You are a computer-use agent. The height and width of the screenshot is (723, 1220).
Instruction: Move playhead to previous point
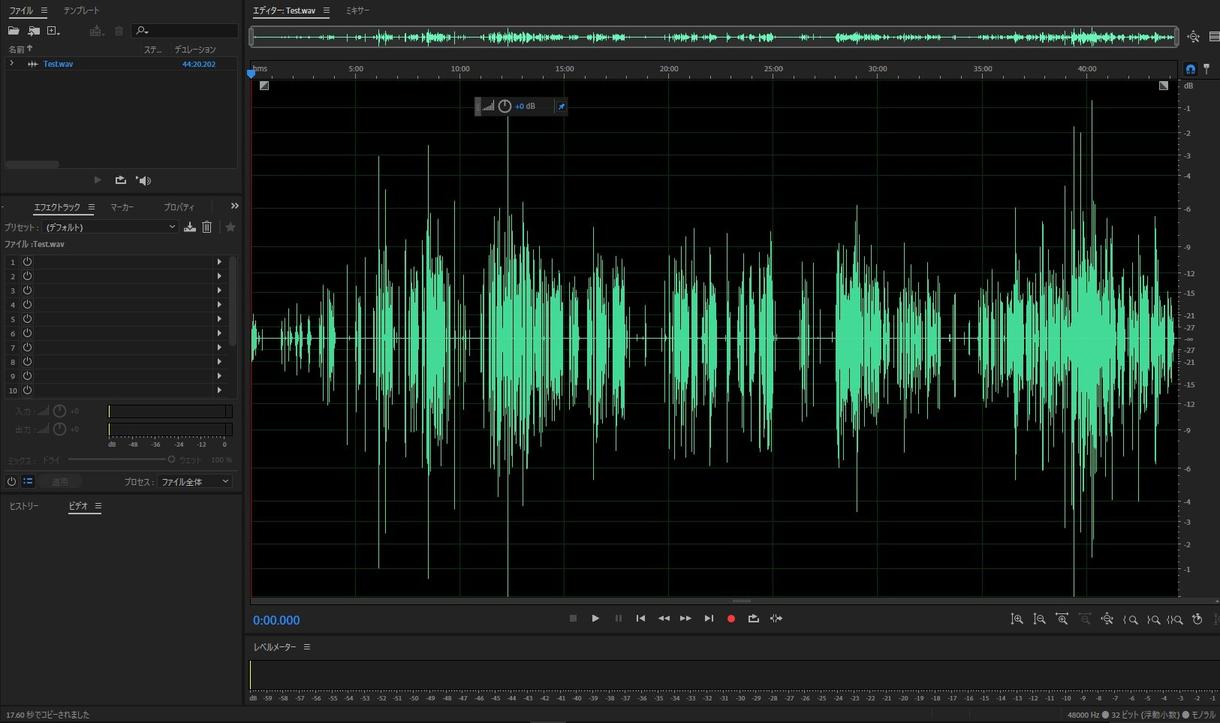click(x=641, y=618)
